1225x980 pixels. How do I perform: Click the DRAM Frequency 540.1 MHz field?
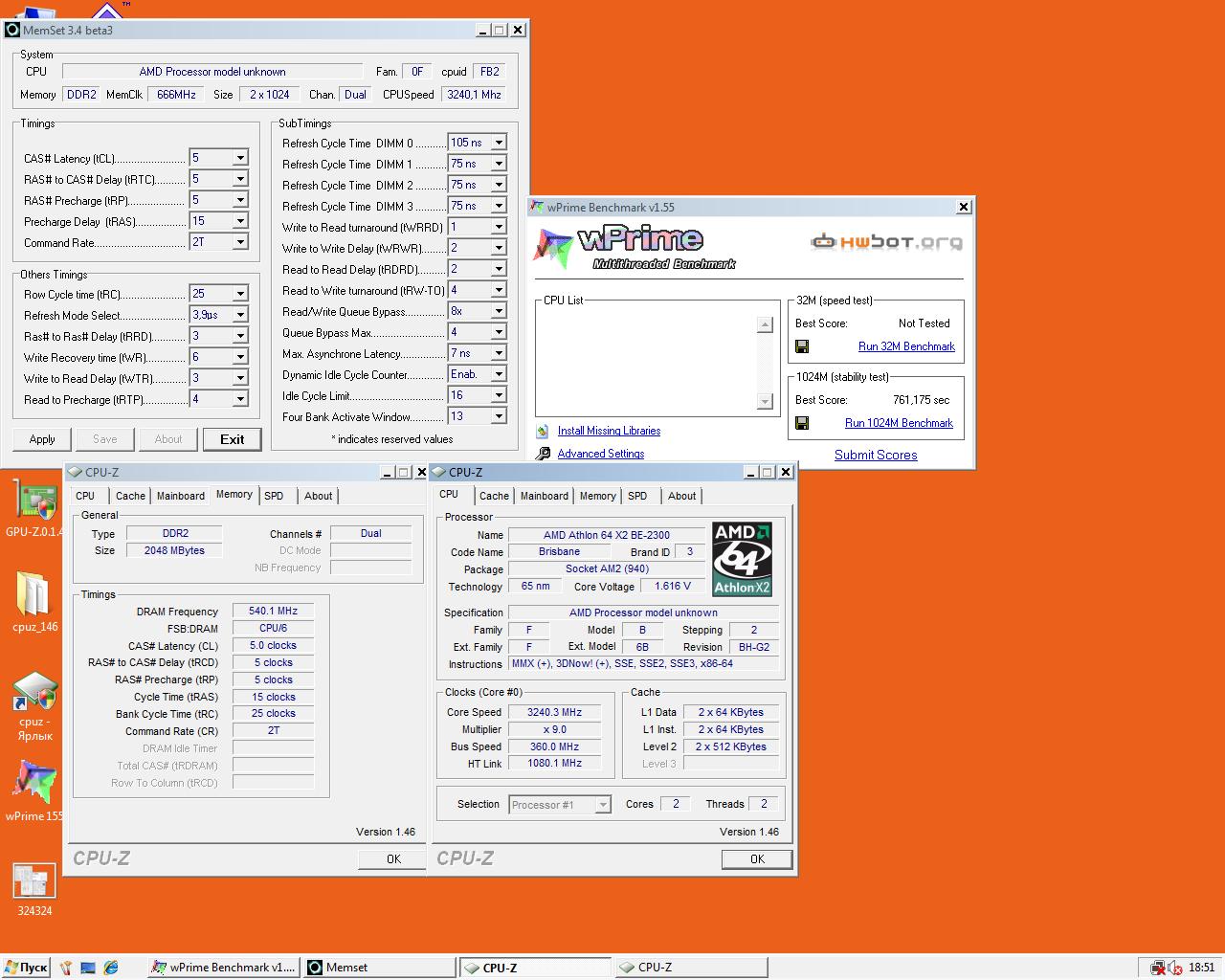[x=273, y=611]
